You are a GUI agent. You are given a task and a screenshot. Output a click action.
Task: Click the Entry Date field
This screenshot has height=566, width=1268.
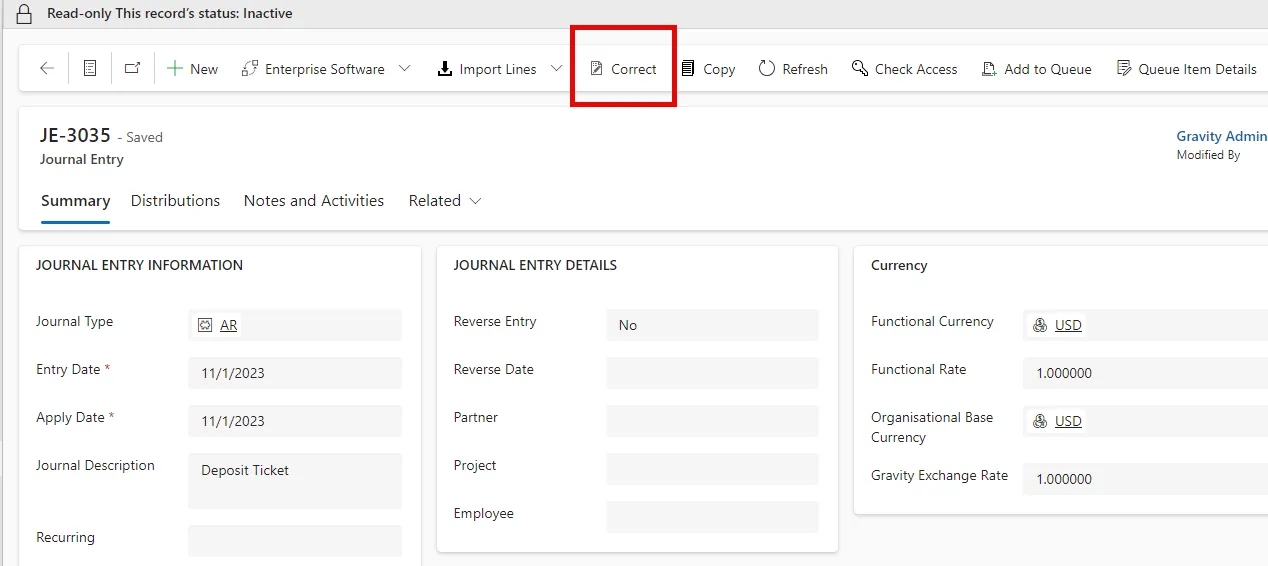point(295,373)
